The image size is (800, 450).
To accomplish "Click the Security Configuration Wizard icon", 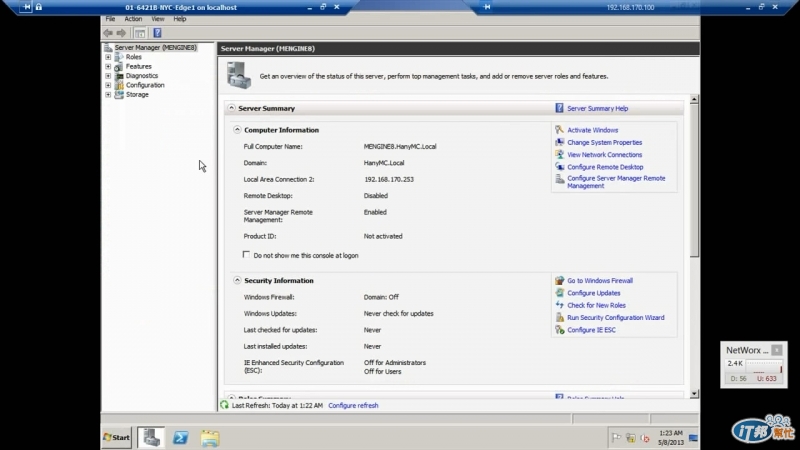I will click(560, 317).
